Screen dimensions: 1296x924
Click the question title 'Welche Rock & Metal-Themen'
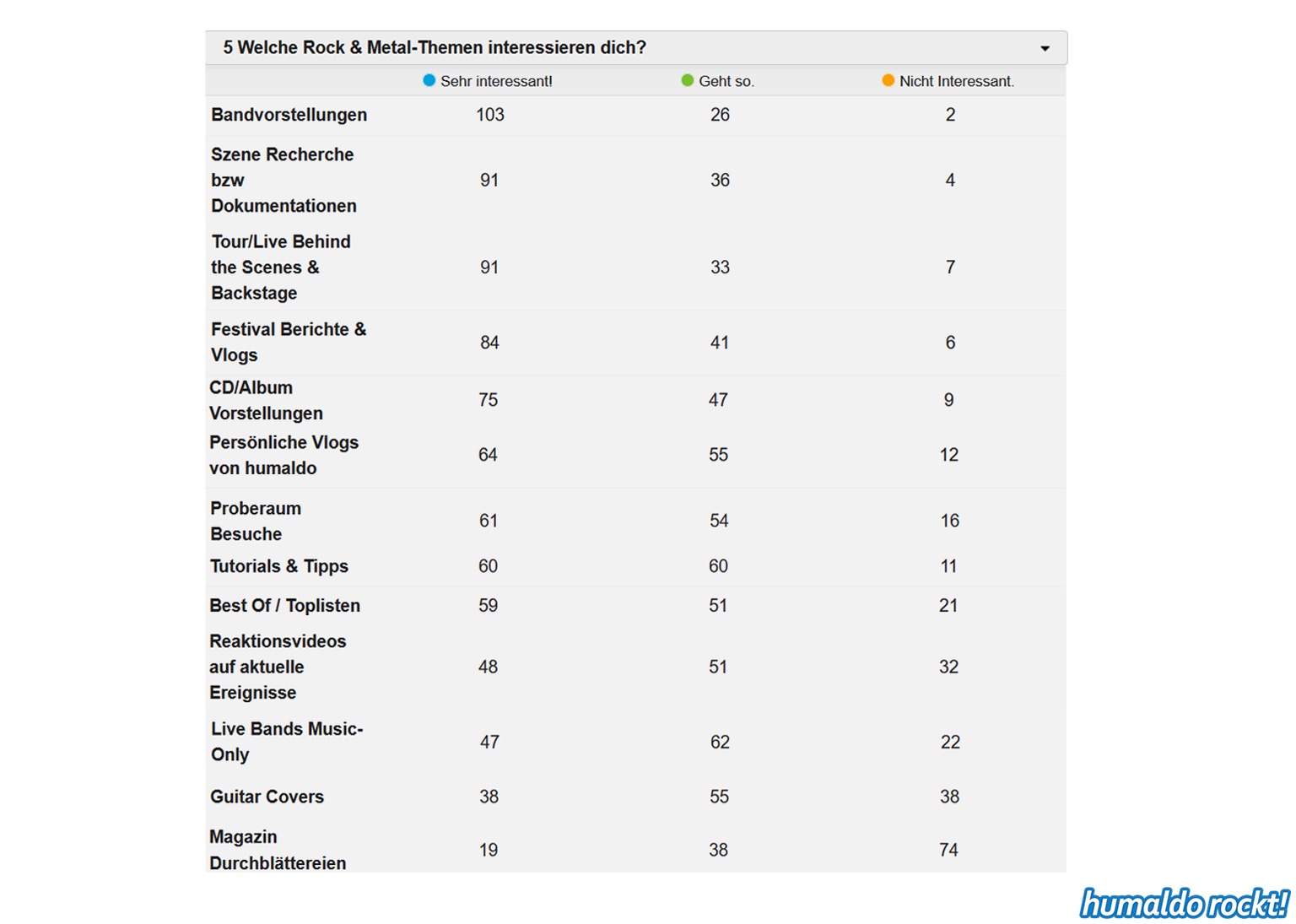[435, 48]
